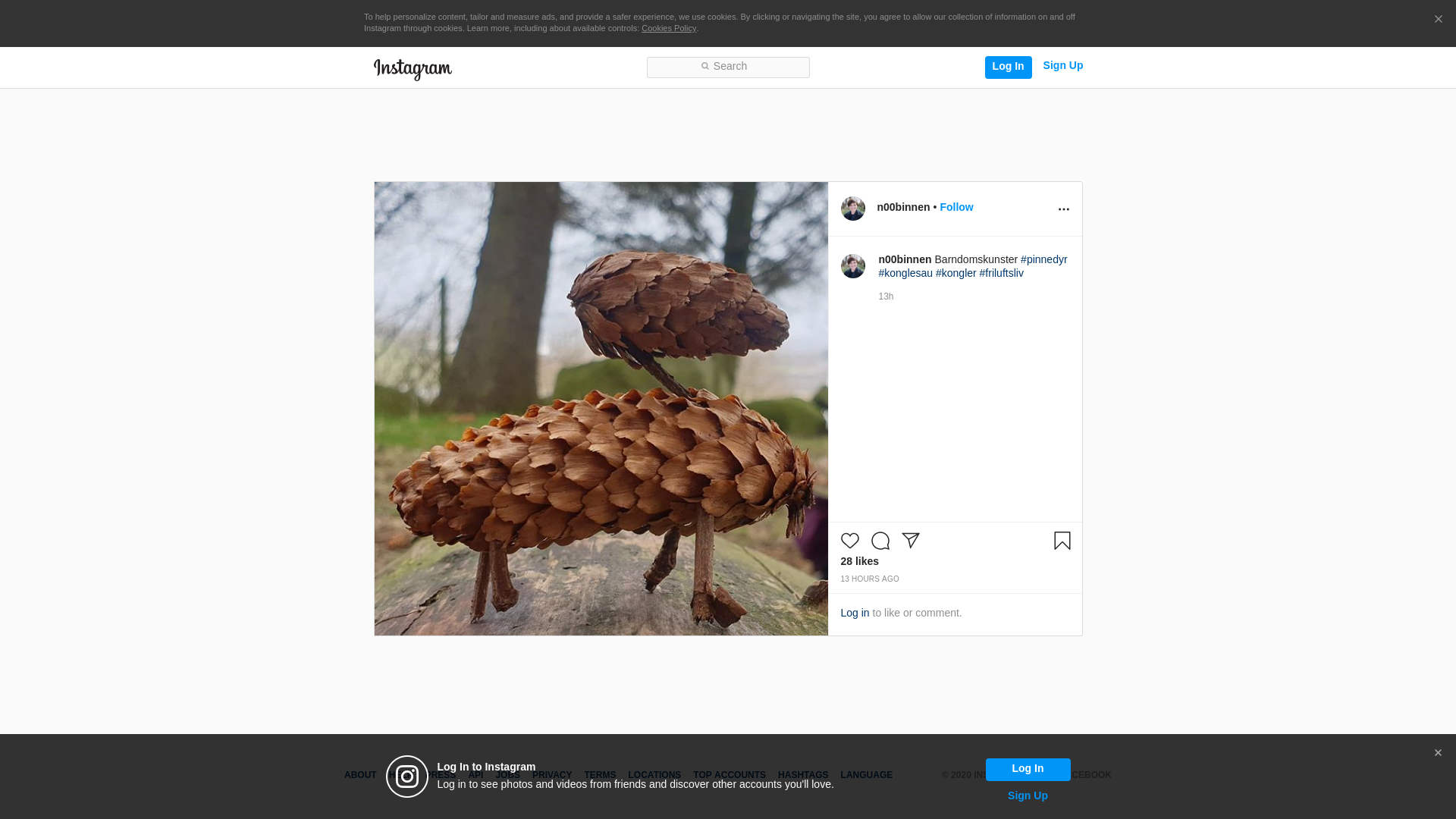Open n00binnen's header profile picture
Image resolution: width=1456 pixels, height=819 pixels.
point(852,209)
